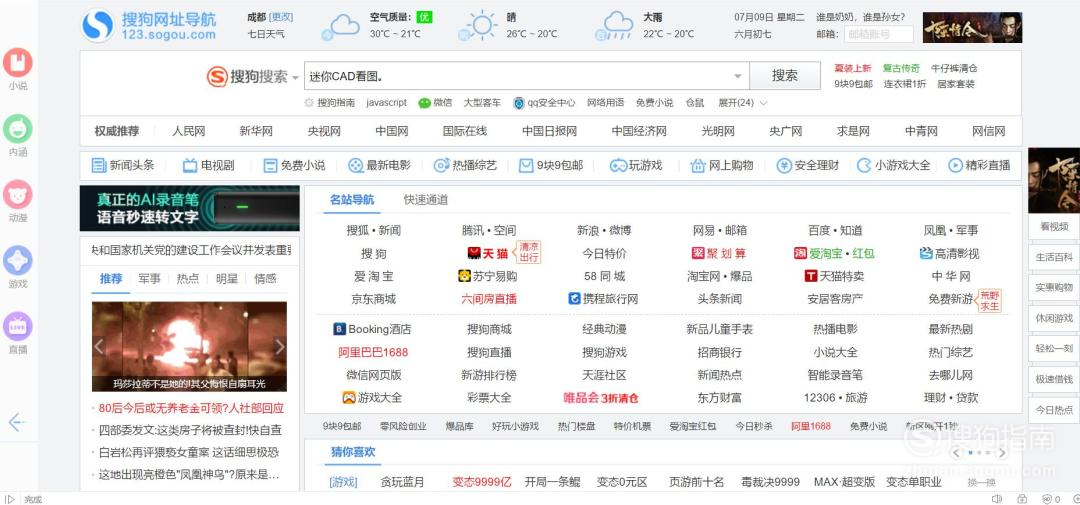Open the 阿里巴巴1688 link
Image resolution: width=1080 pixels, height=505 pixels.
point(373,352)
